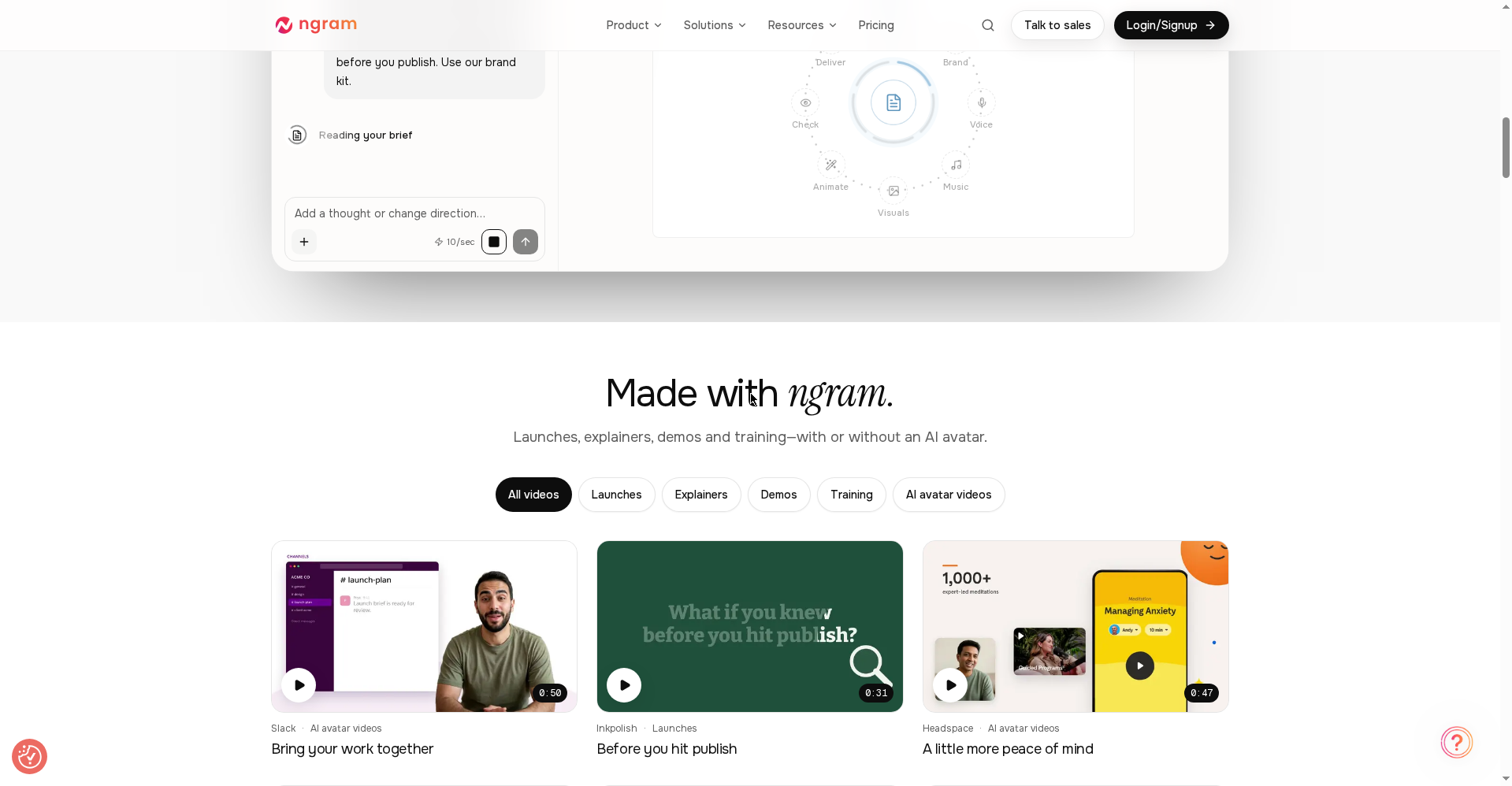Open the cookie preferences icon

30,756
